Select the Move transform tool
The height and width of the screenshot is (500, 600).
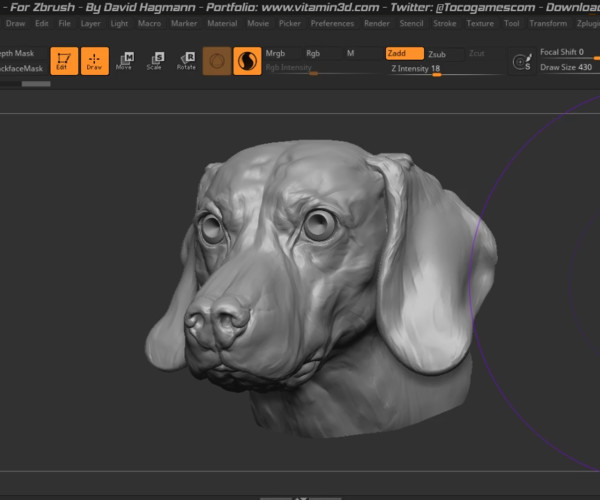pos(124,61)
